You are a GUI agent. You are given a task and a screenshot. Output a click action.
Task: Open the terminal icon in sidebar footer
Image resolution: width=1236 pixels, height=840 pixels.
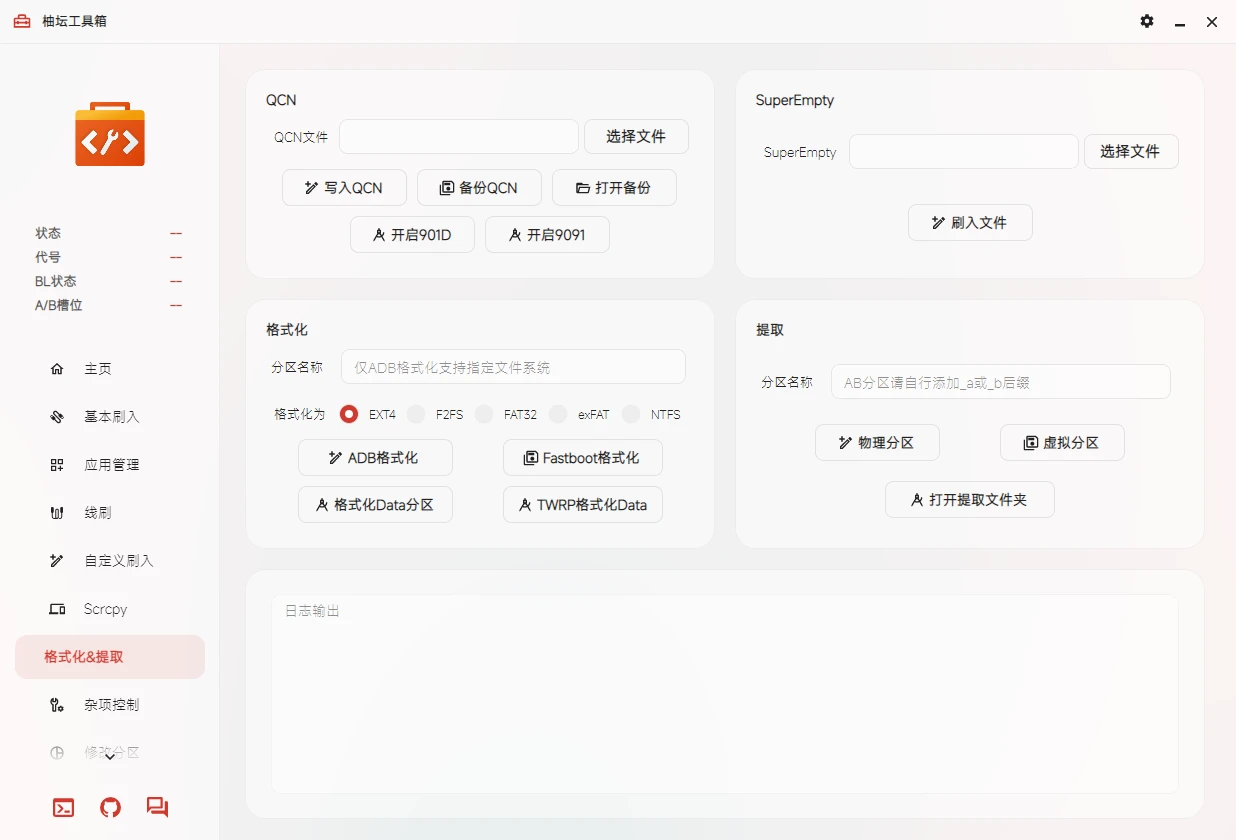(63, 808)
